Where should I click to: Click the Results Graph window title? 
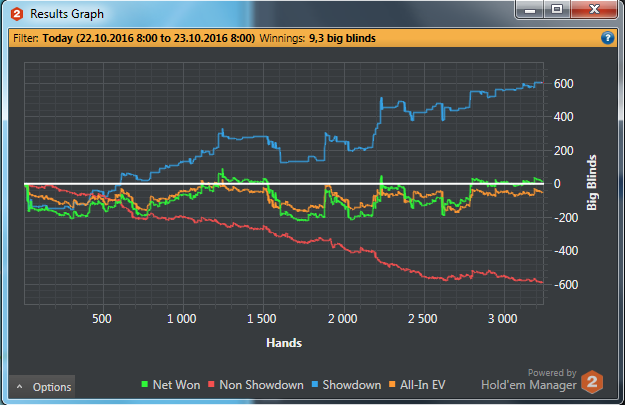tap(67, 14)
